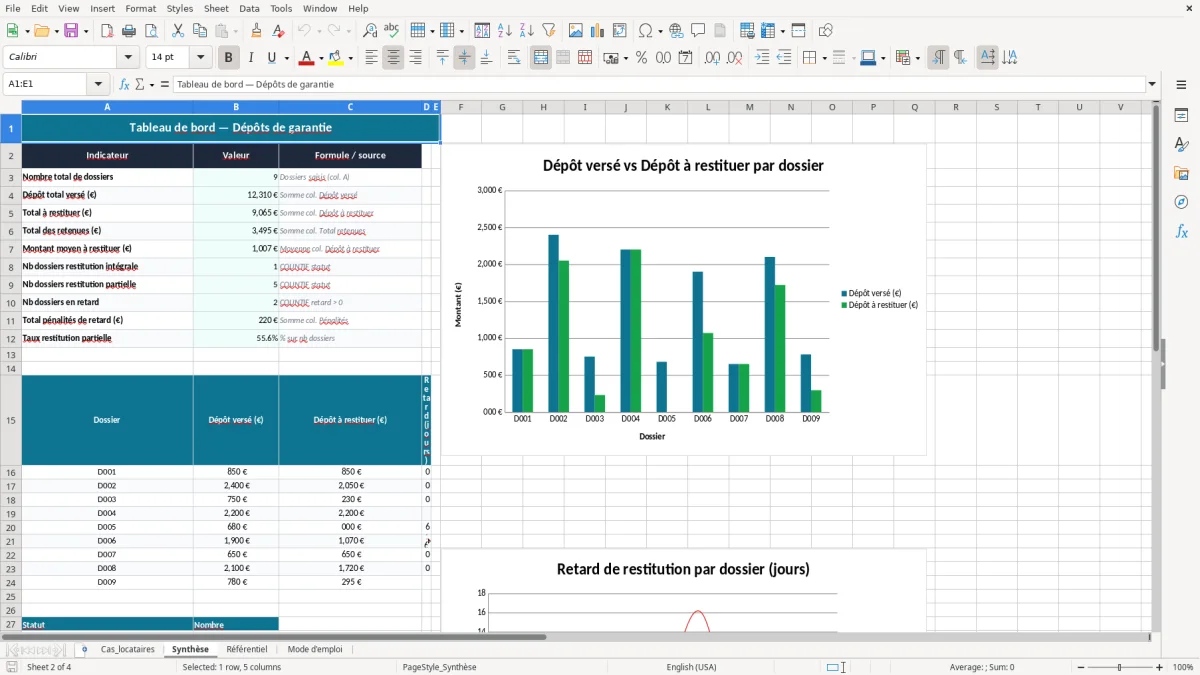1200x675 pixels.
Task: Click the Format as Percent icon
Action: pos(641,58)
